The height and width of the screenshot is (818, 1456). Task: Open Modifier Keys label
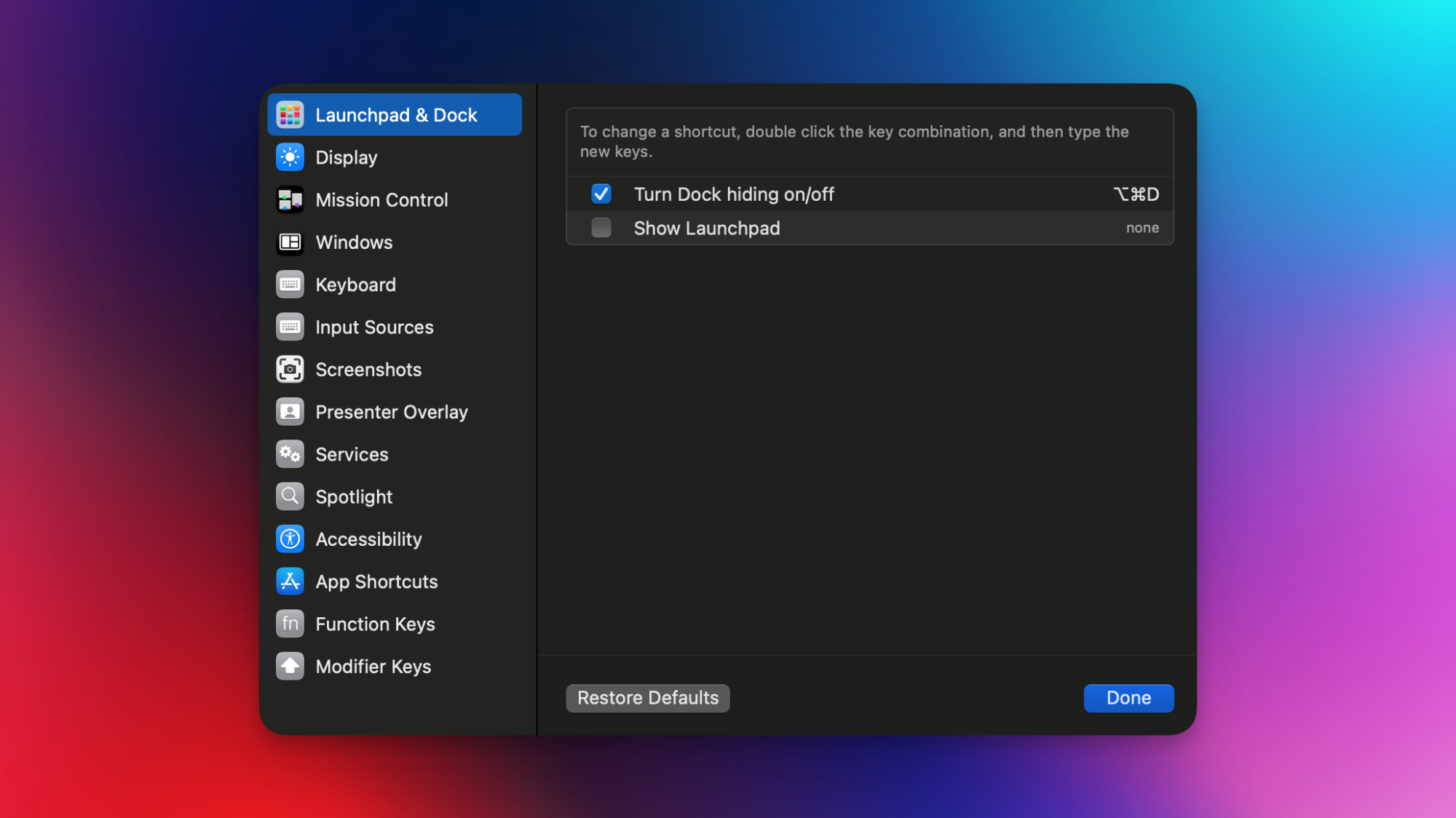[x=373, y=667]
